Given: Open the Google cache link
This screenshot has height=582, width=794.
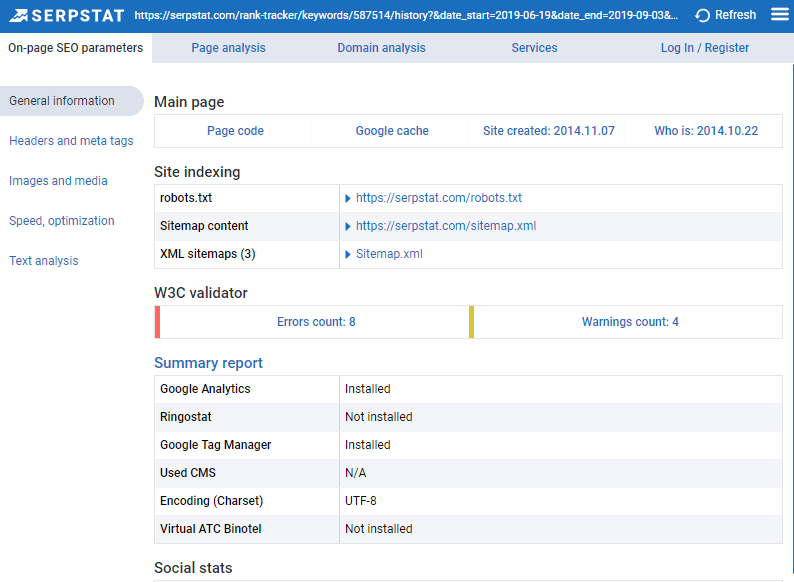Looking at the screenshot, I should pos(392,131).
